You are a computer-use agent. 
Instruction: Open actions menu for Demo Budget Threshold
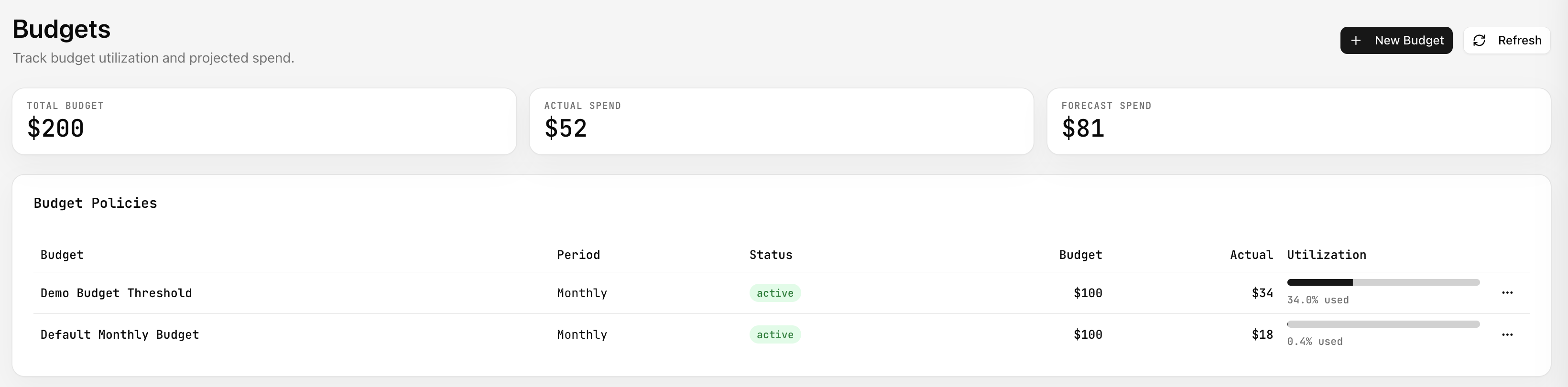[x=1506, y=293]
